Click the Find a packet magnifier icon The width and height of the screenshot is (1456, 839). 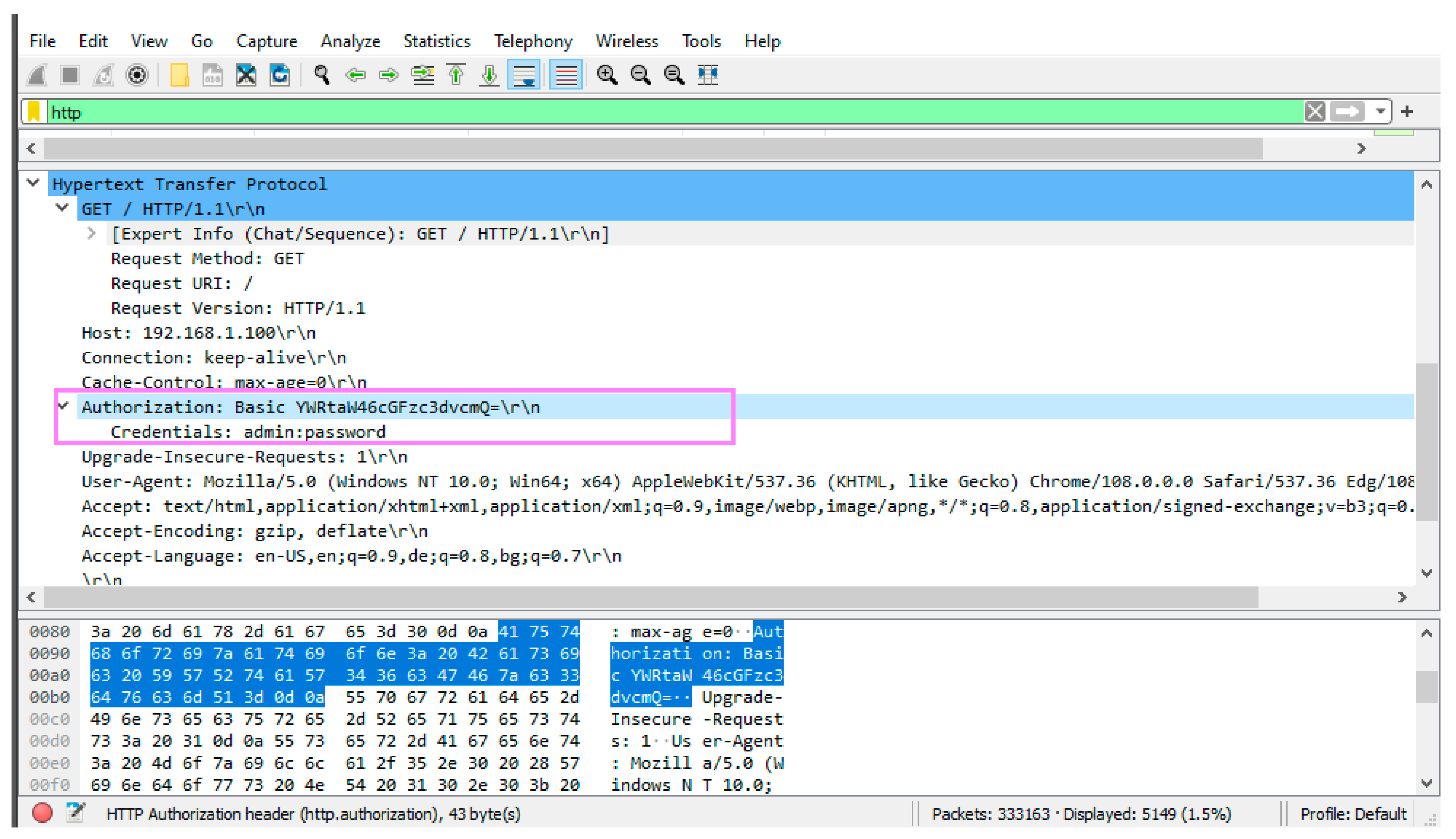pos(322,75)
